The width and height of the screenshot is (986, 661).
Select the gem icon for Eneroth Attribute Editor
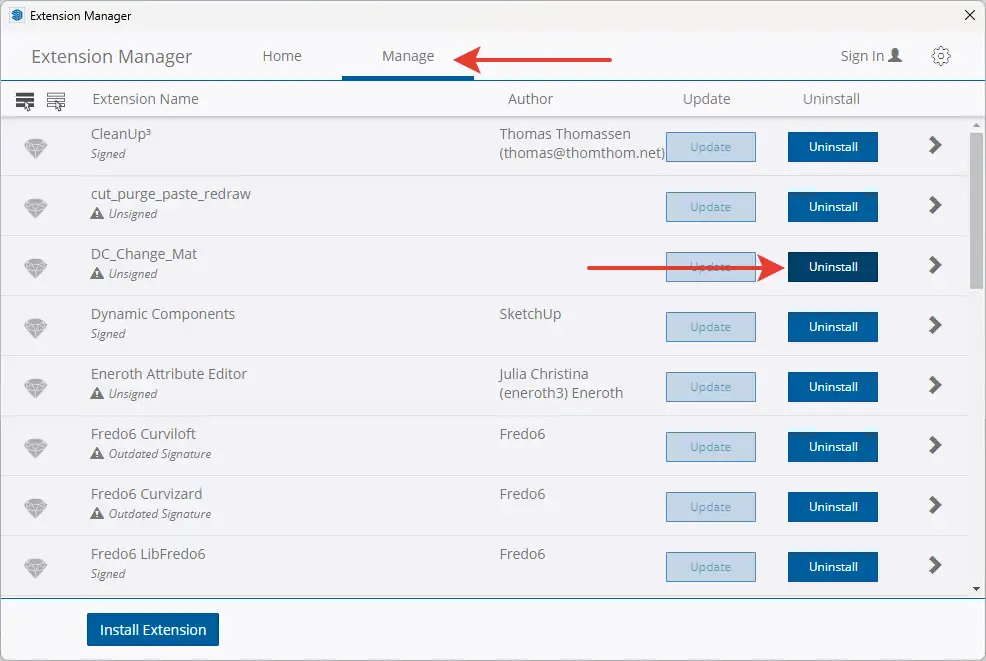[x=36, y=388]
